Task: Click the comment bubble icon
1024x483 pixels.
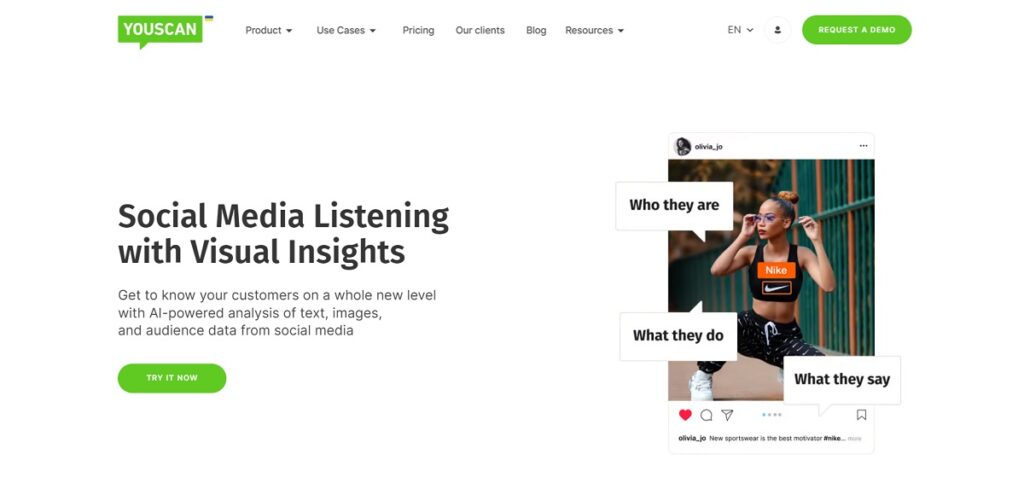Action: [706, 415]
